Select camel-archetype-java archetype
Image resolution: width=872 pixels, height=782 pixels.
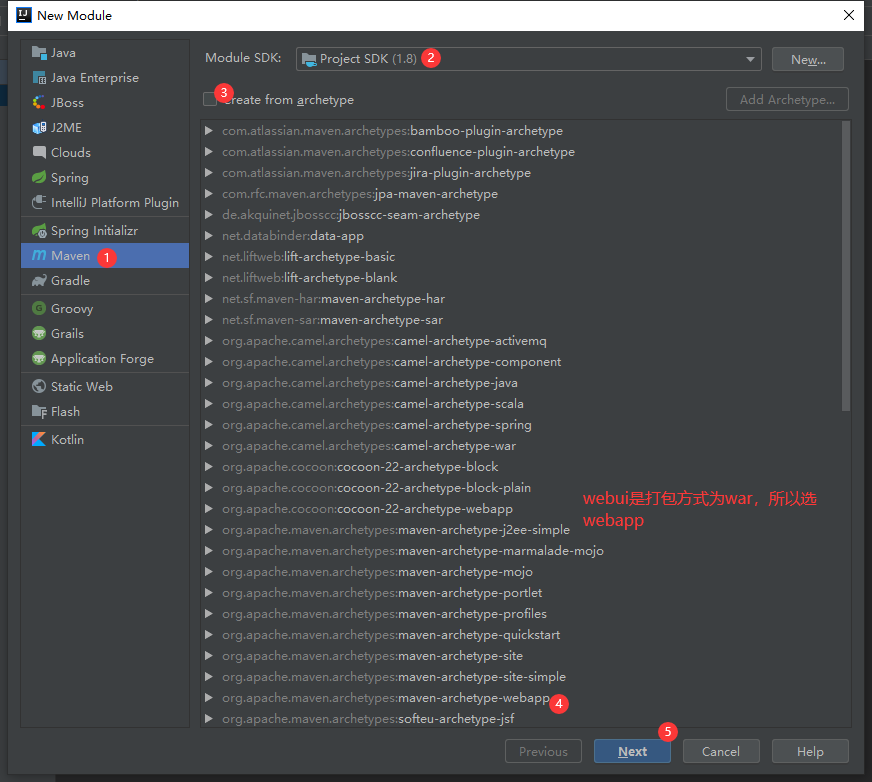[x=370, y=383]
